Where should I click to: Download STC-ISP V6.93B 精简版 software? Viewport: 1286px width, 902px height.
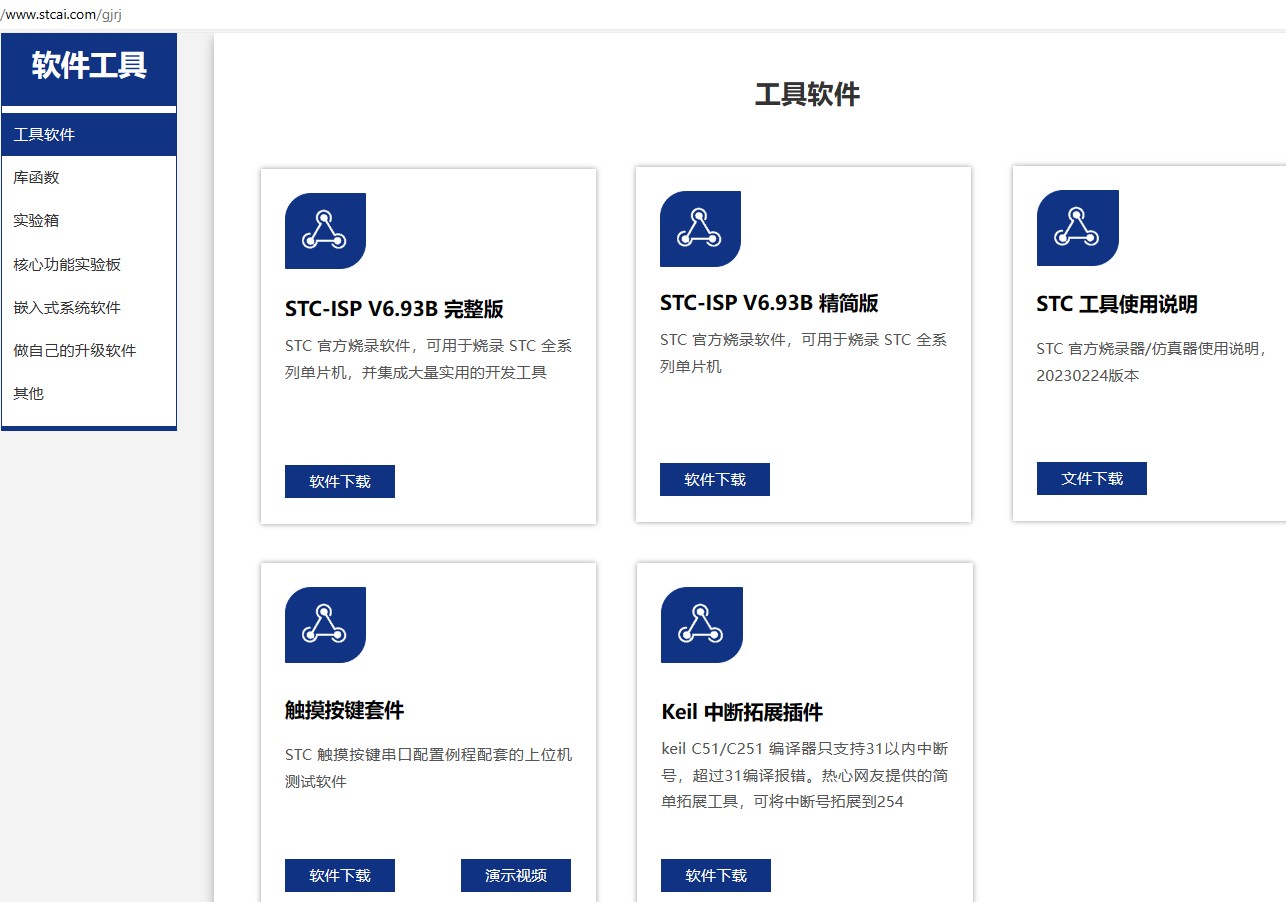715,479
